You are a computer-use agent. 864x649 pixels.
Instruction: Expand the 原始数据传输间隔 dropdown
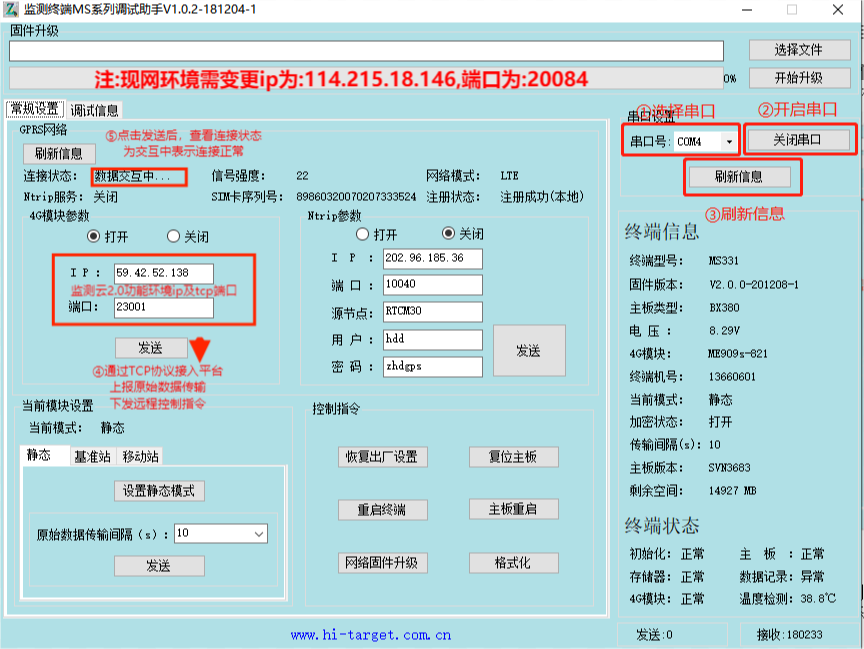click(x=259, y=534)
